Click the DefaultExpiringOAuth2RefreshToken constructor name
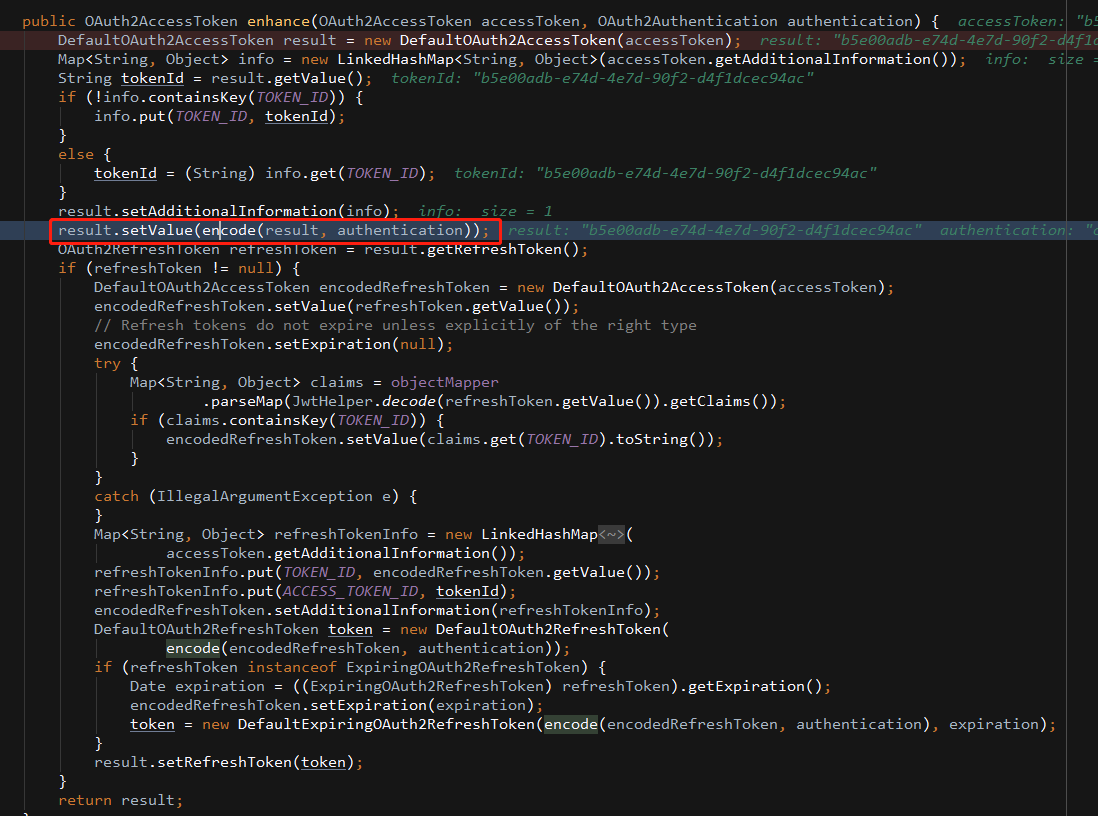1098x816 pixels. [x=387, y=724]
